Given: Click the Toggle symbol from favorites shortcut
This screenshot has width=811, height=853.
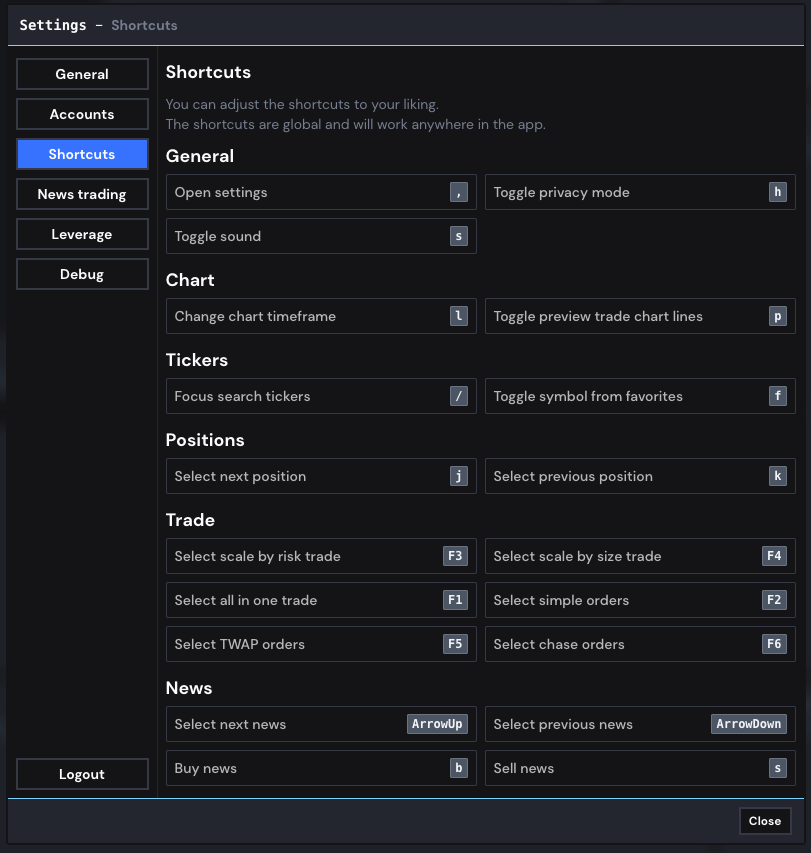Looking at the screenshot, I should (x=640, y=396).
